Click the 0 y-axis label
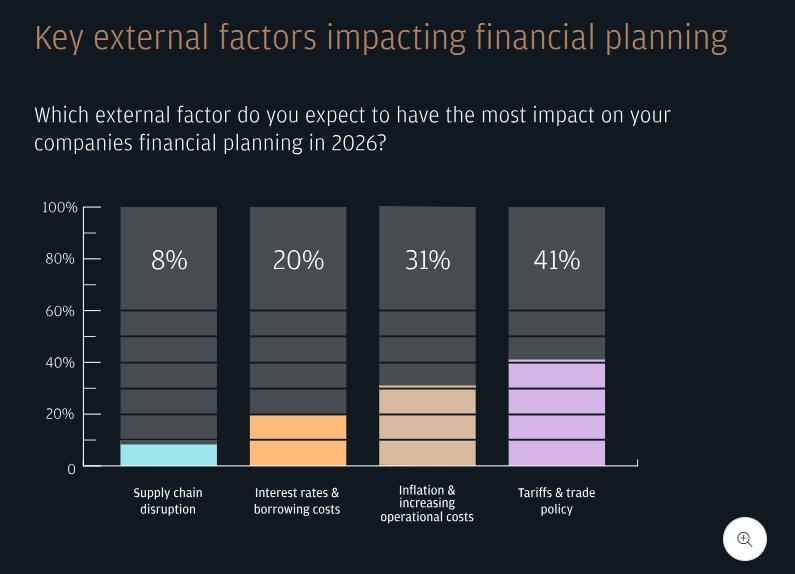The width and height of the screenshot is (795, 574). (x=71, y=468)
